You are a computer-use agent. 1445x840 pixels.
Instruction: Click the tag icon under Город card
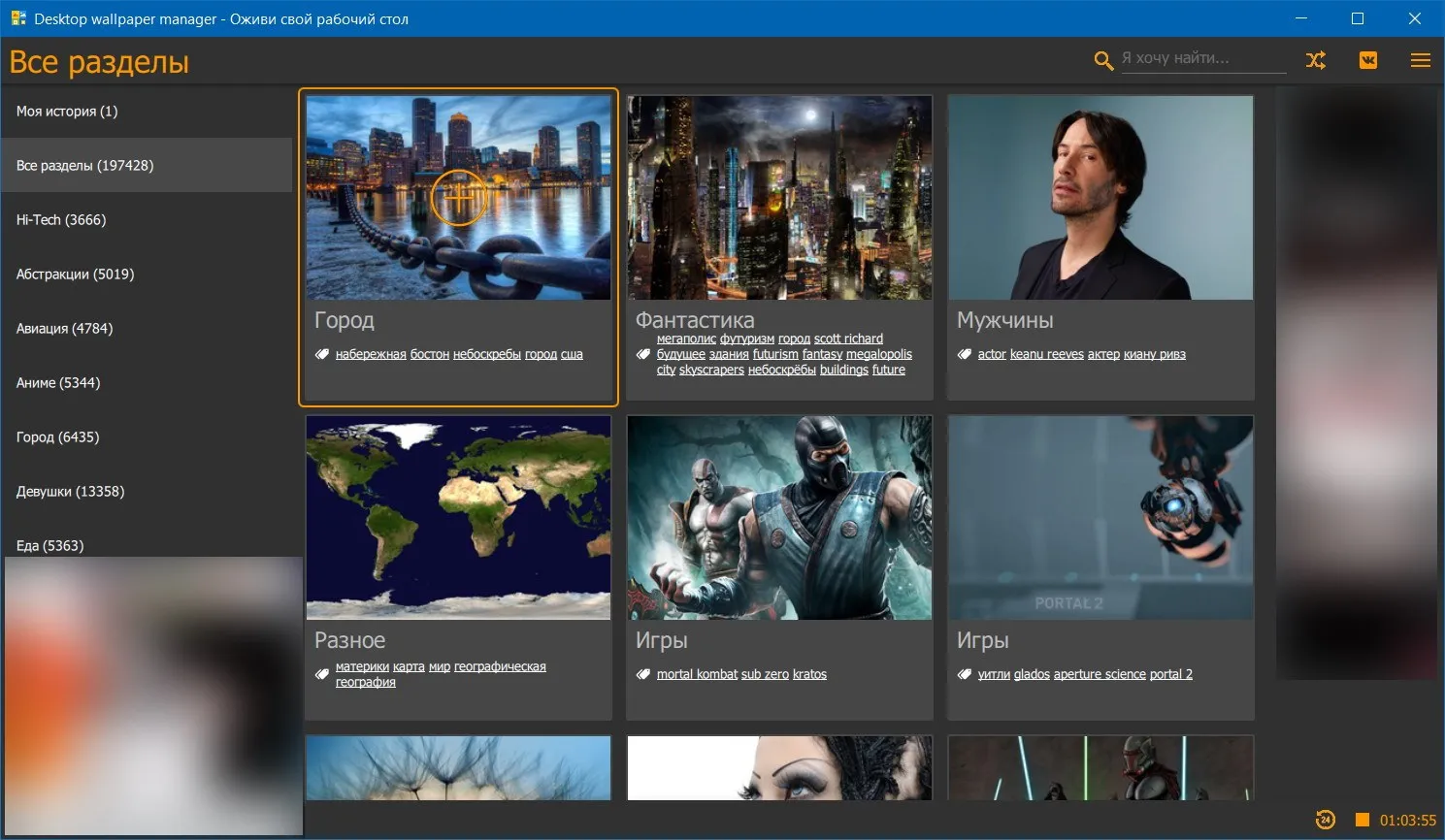(322, 354)
